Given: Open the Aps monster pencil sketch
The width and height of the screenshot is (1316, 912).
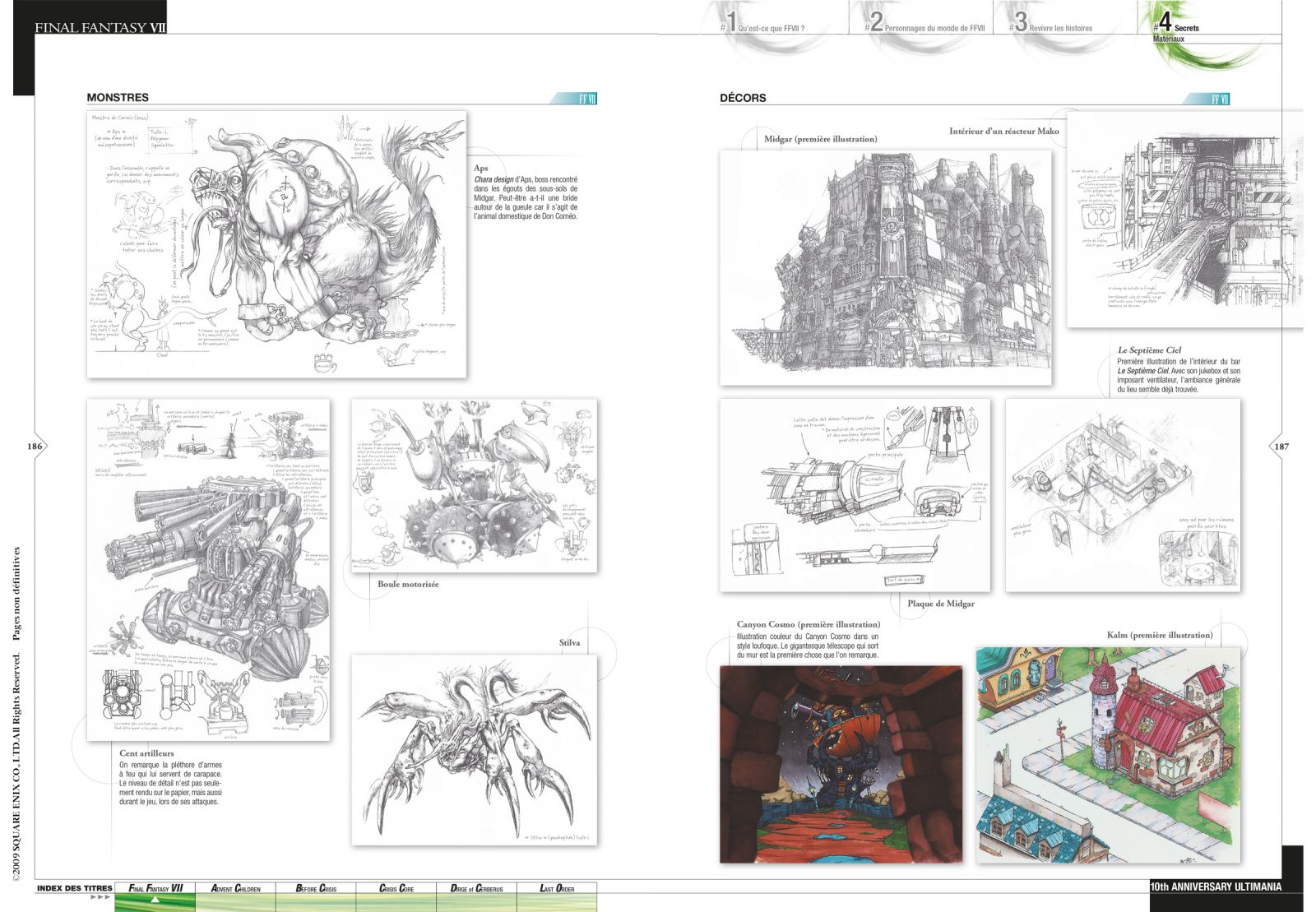Looking at the screenshot, I should (276, 244).
